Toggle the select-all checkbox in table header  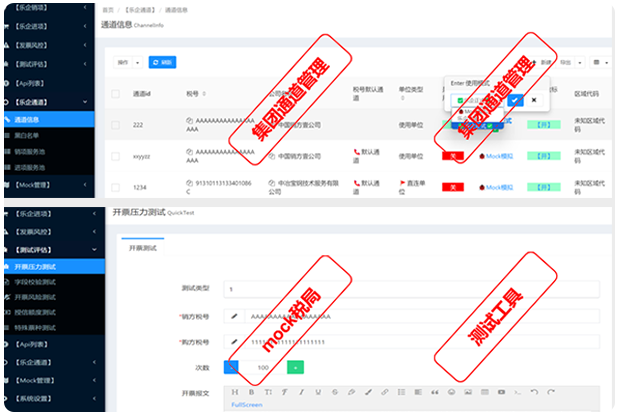116,93
